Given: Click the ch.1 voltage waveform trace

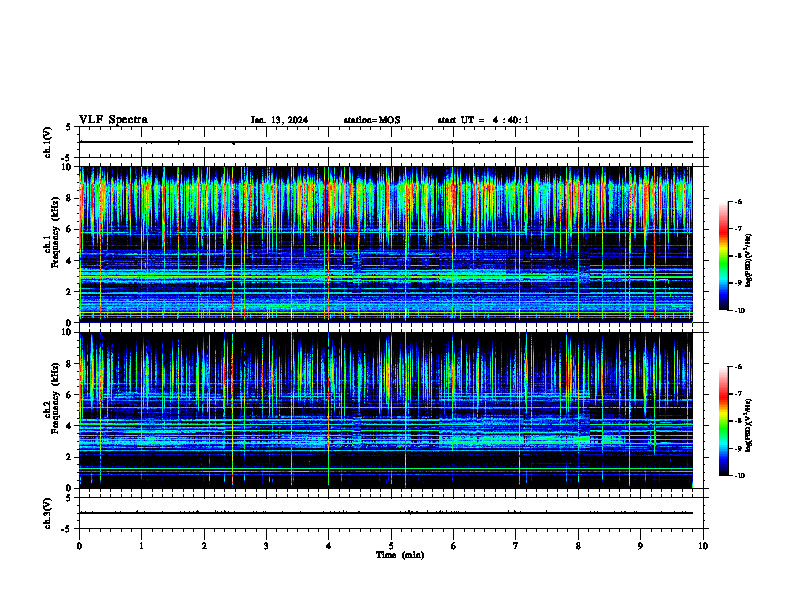Looking at the screenshot, I should pyautogui.click(x=386, y=142).
